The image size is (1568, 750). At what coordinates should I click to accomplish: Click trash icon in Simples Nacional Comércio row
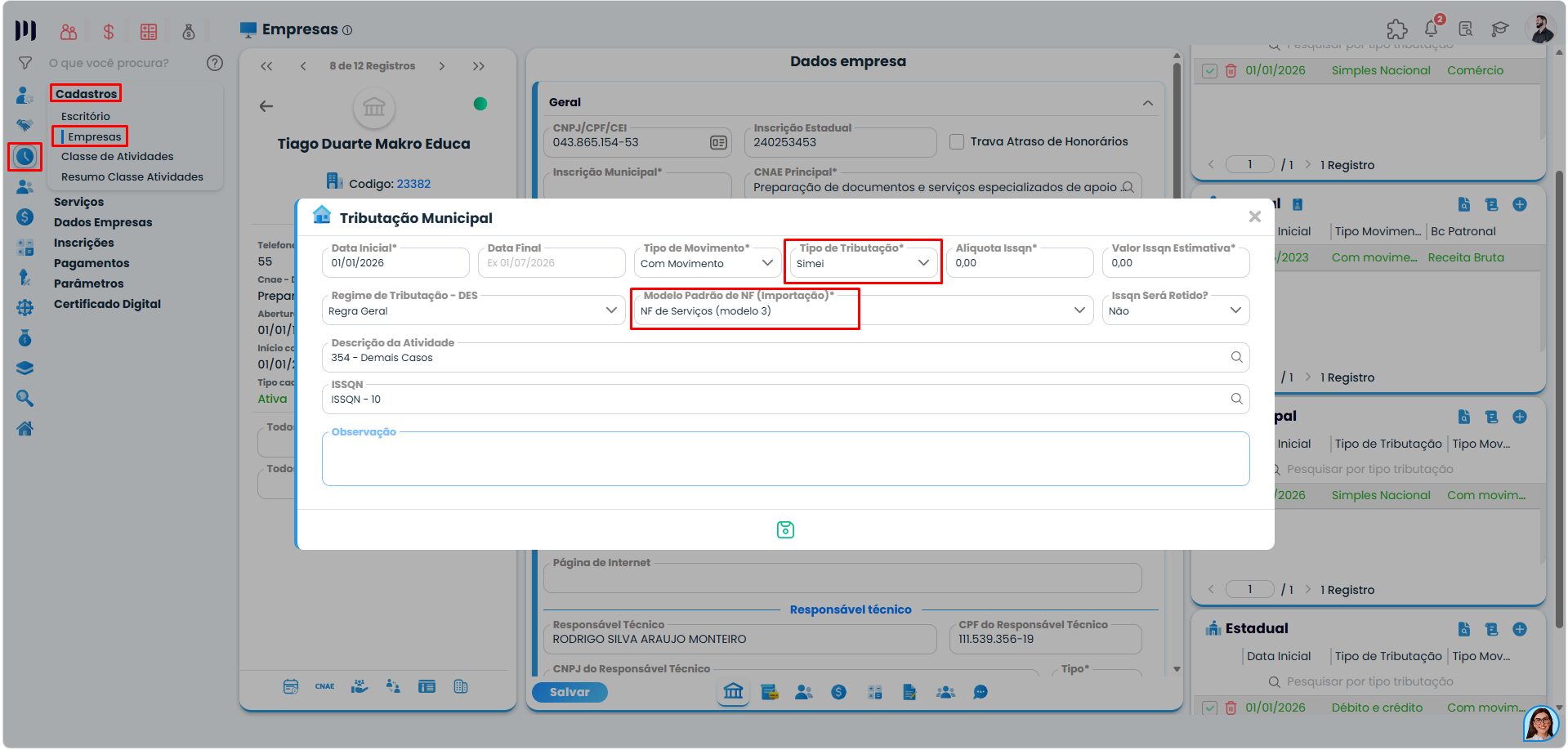pos(1231,71)
